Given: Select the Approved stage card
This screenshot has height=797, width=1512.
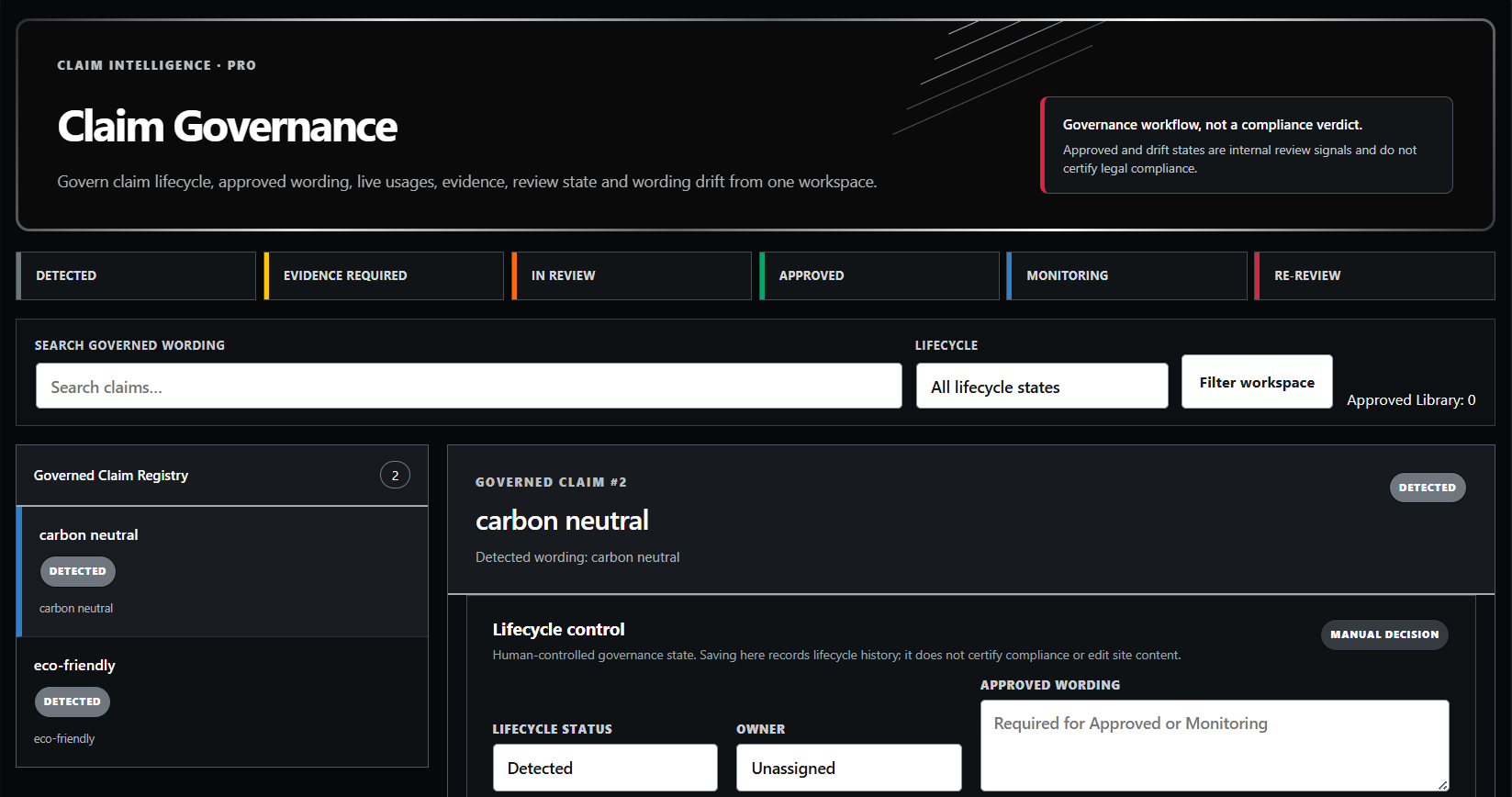Looking at the screenshot, I should 879,275.
